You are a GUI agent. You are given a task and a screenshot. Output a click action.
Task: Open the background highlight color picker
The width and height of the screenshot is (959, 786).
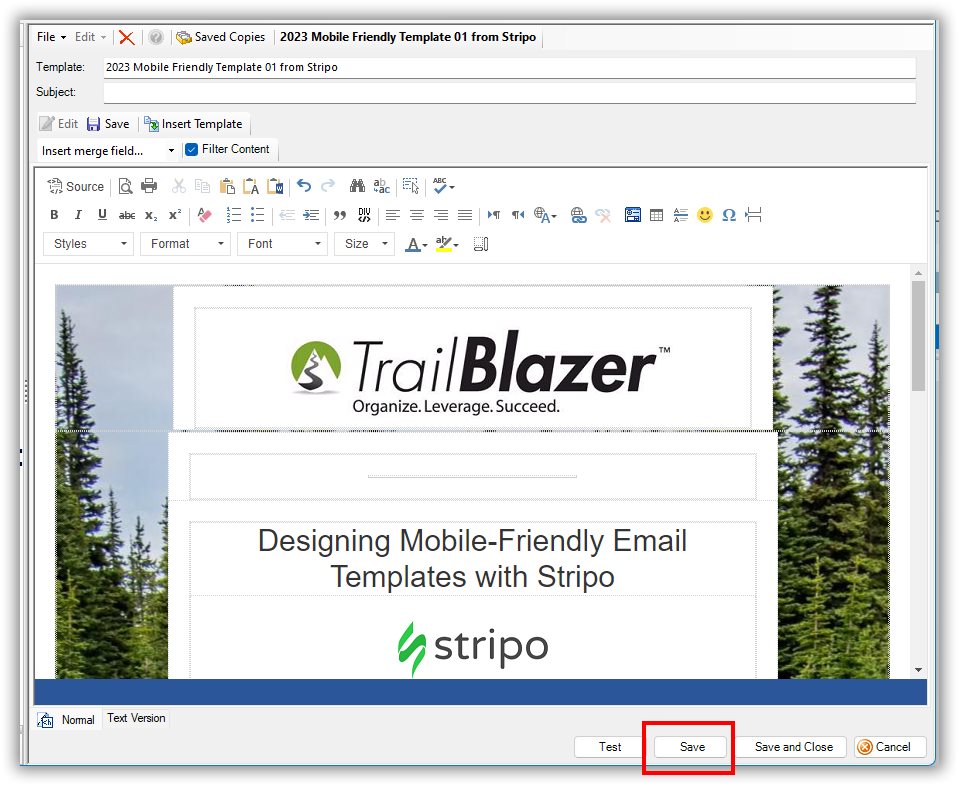pyautogui.click(x=447, y=244)
